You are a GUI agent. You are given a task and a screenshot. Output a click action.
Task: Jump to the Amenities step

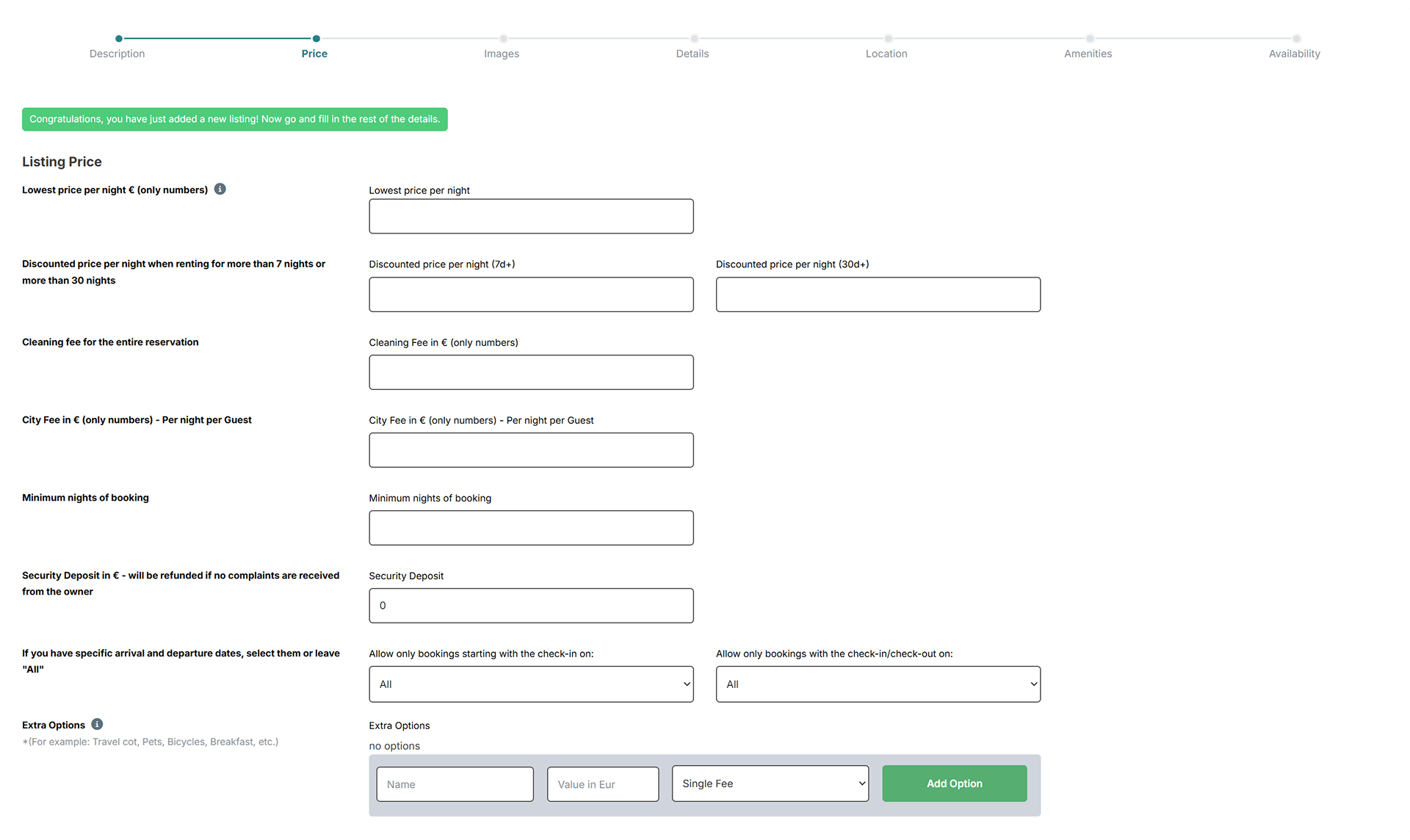(x=1088, y=53)
